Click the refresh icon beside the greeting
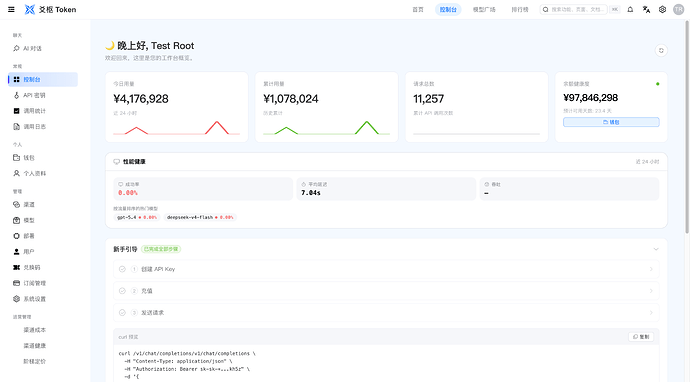Screen dimensions: 690x382 coord(661,51)
